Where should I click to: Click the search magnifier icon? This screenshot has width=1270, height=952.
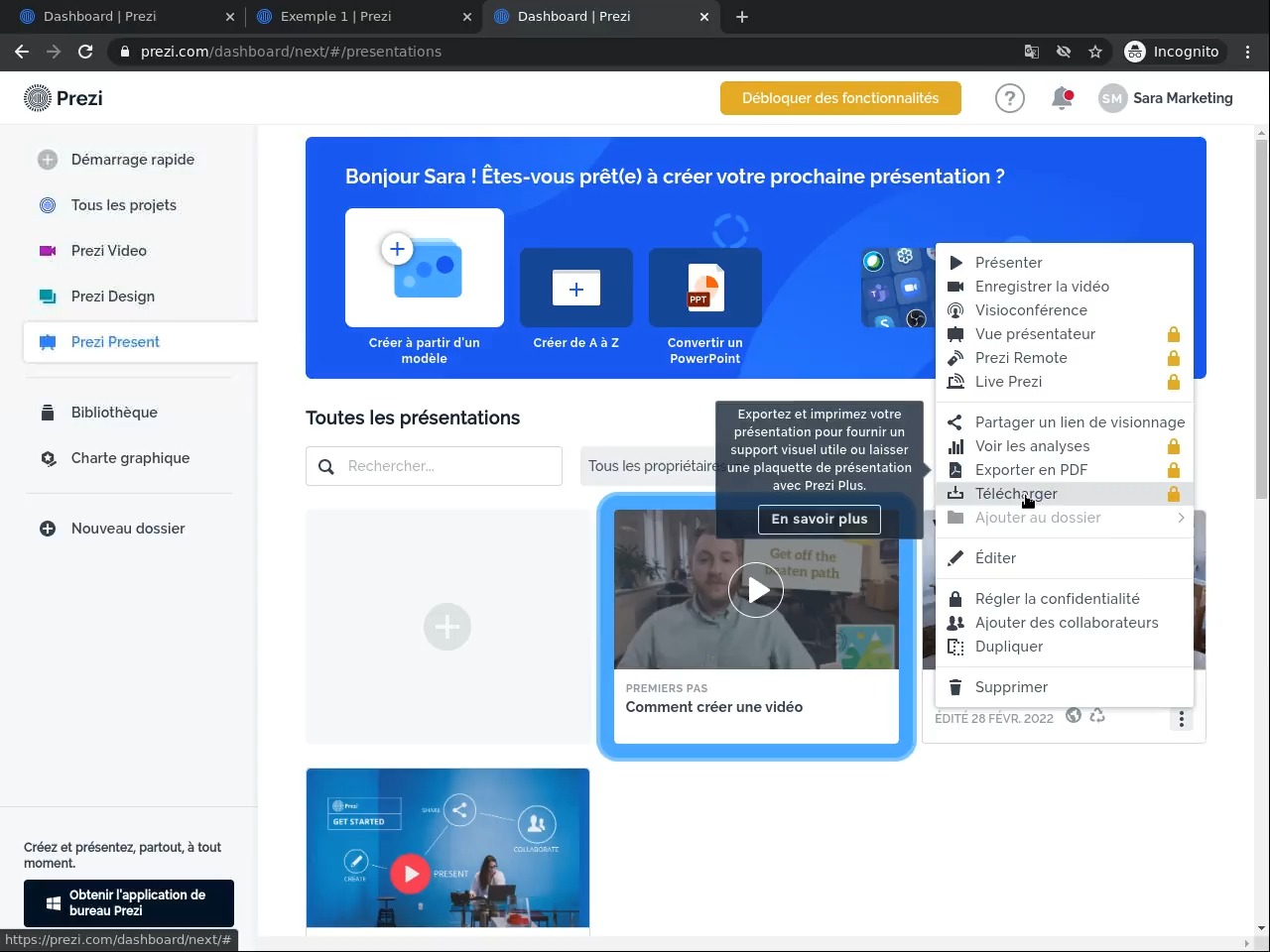click(x=326, y=466)
